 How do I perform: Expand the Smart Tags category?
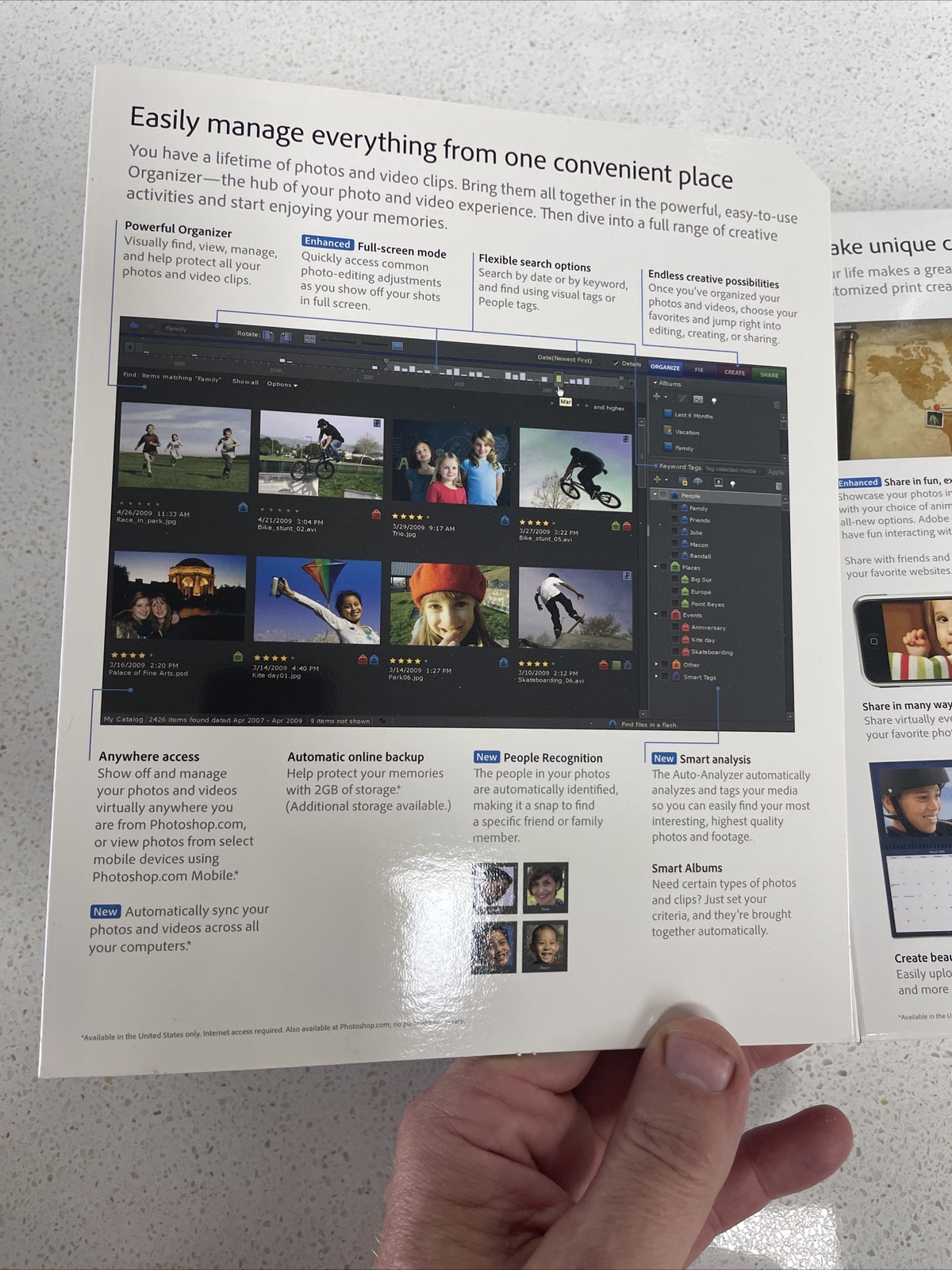pos(656,676)
